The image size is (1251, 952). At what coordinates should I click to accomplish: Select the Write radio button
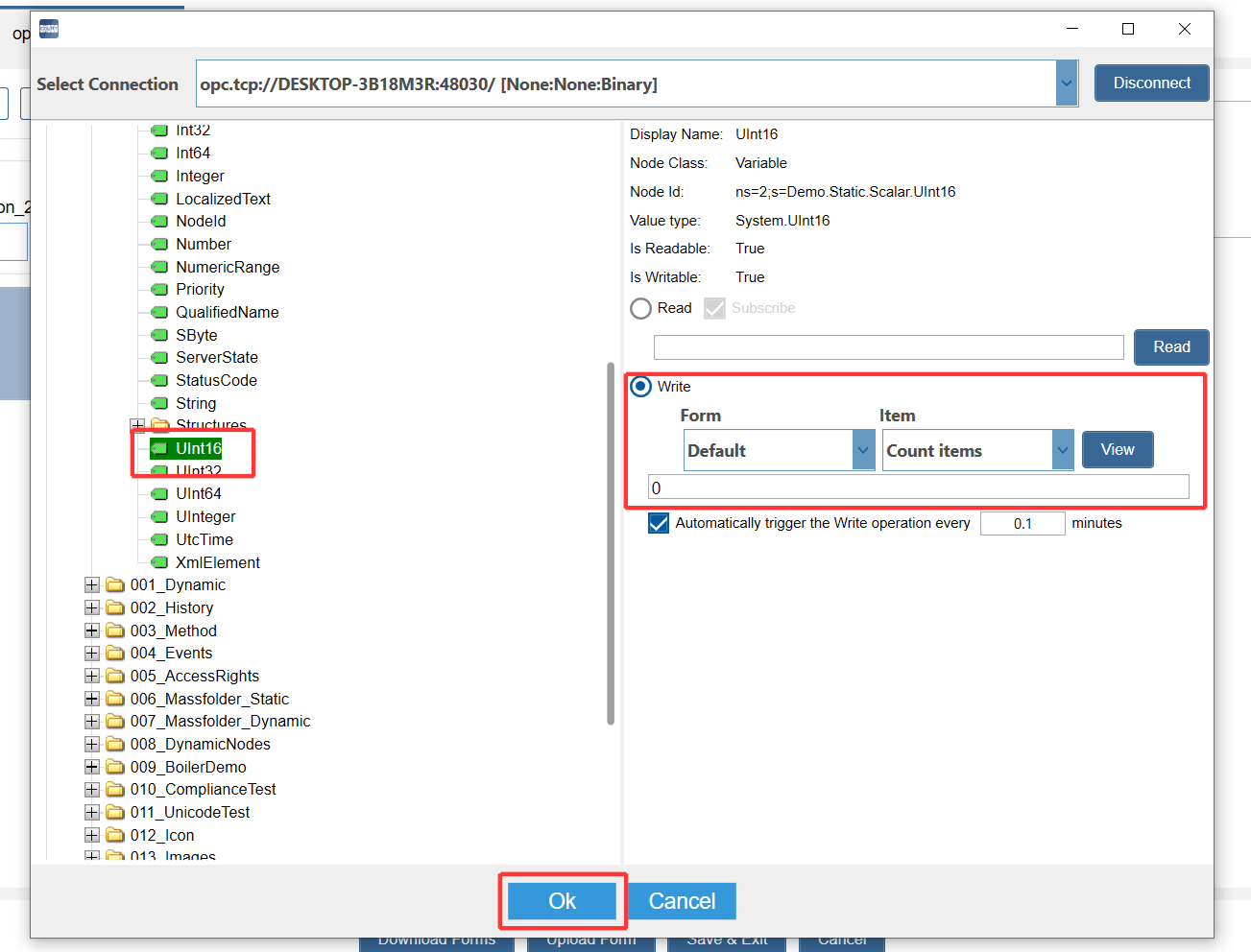[x=640, y=387]
